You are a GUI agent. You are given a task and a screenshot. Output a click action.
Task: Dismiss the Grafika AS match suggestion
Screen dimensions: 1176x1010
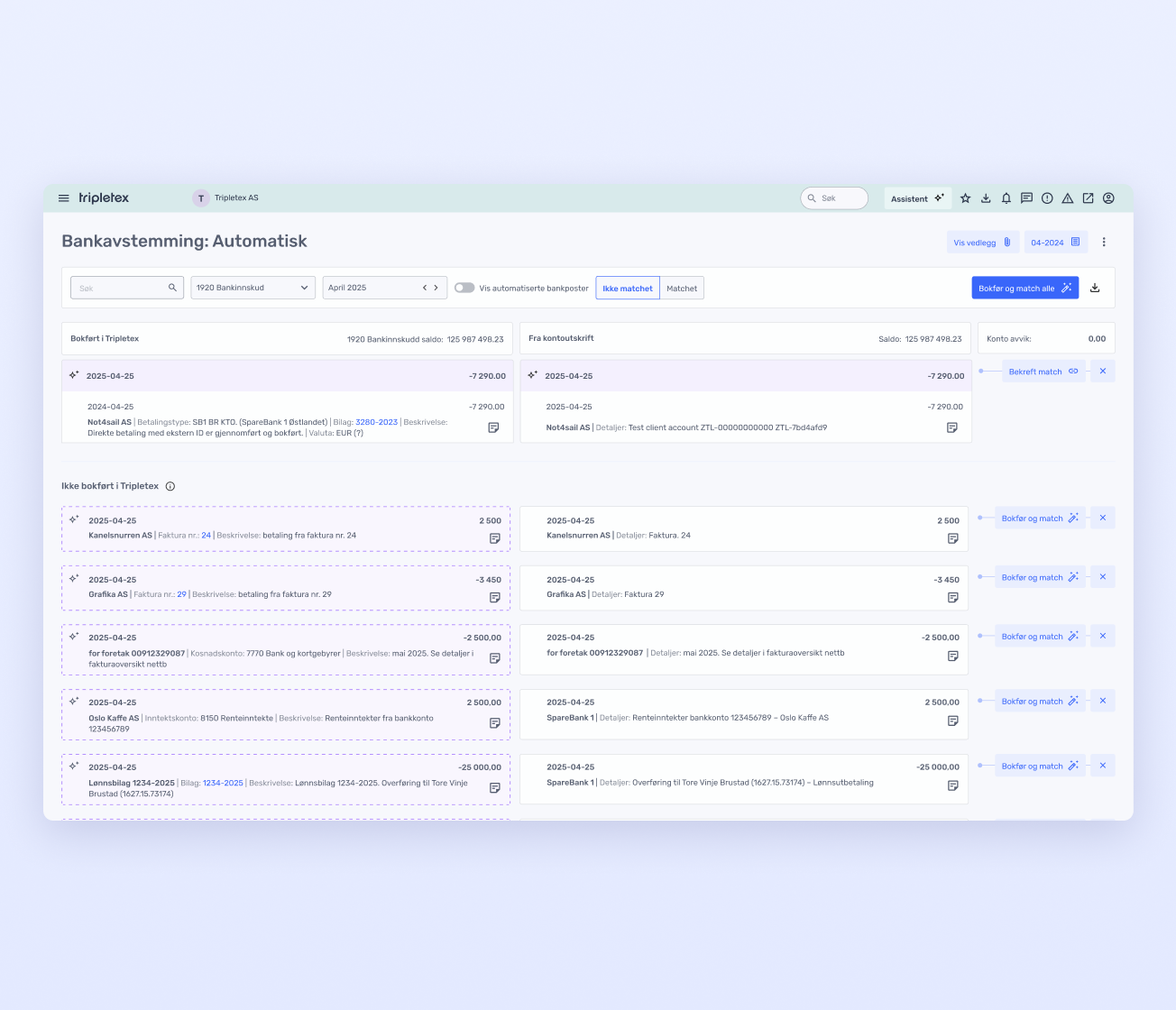click(x=1102, y=577)
